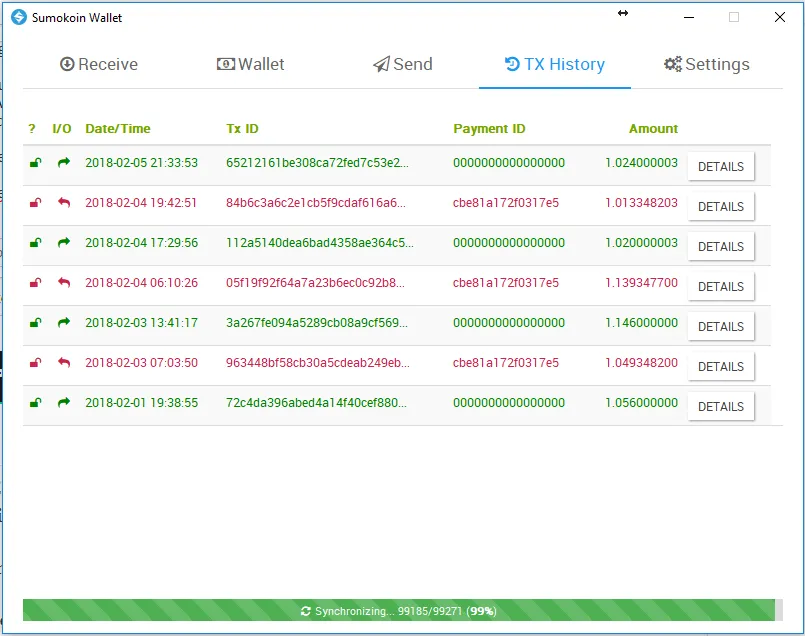View DETAILS for amount 1.146000000

click(x=721, y=326)
